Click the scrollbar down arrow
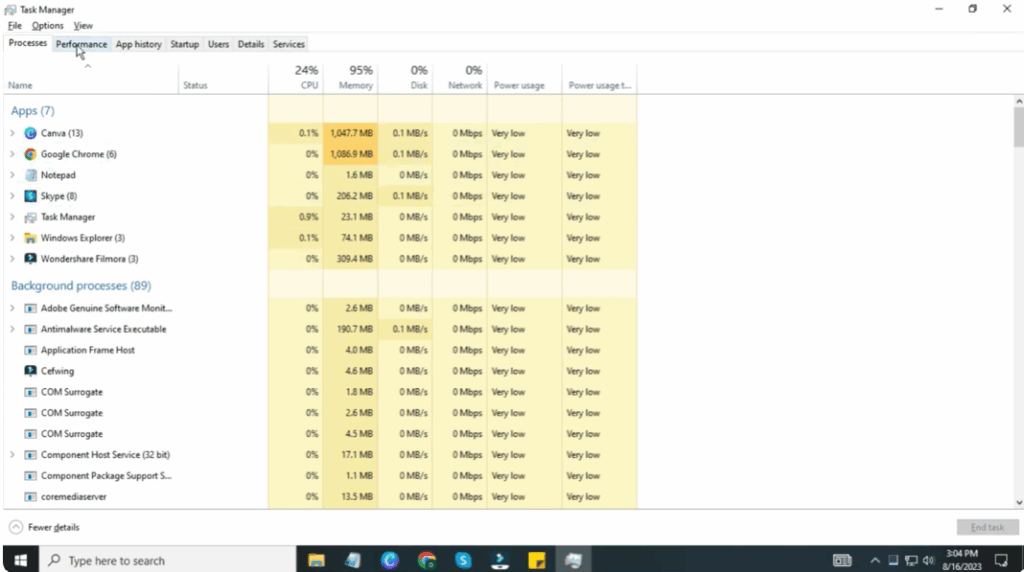1024x572 pixels. point(1019,503)
